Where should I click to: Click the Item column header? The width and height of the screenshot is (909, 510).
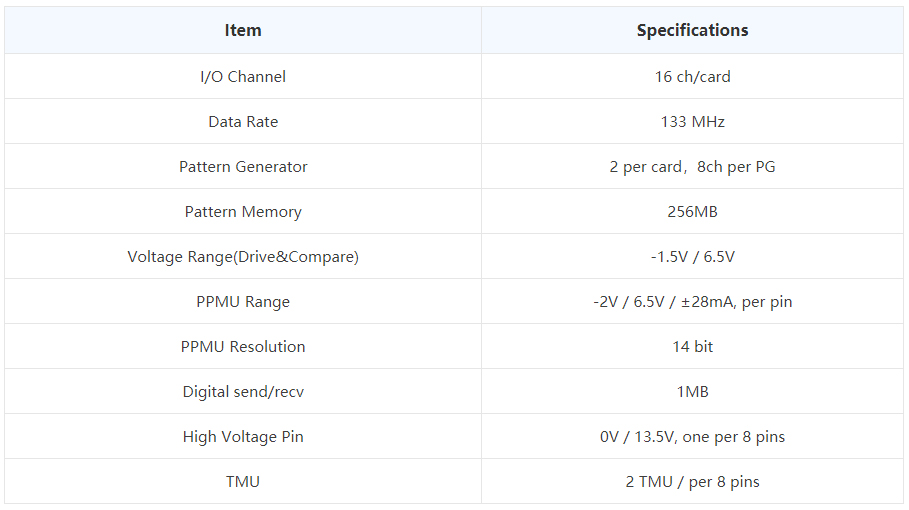[x=243, y=30]
